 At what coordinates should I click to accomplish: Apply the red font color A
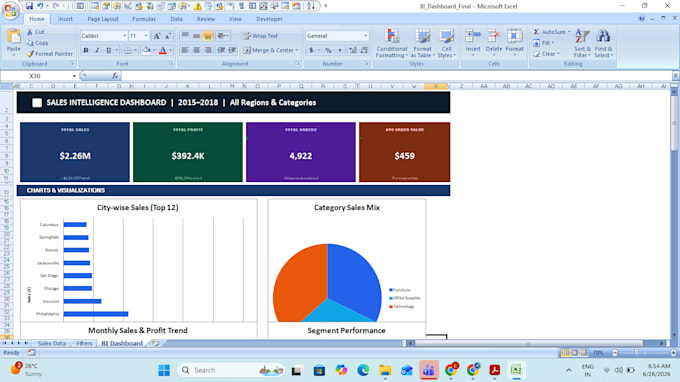coord(163,50)
